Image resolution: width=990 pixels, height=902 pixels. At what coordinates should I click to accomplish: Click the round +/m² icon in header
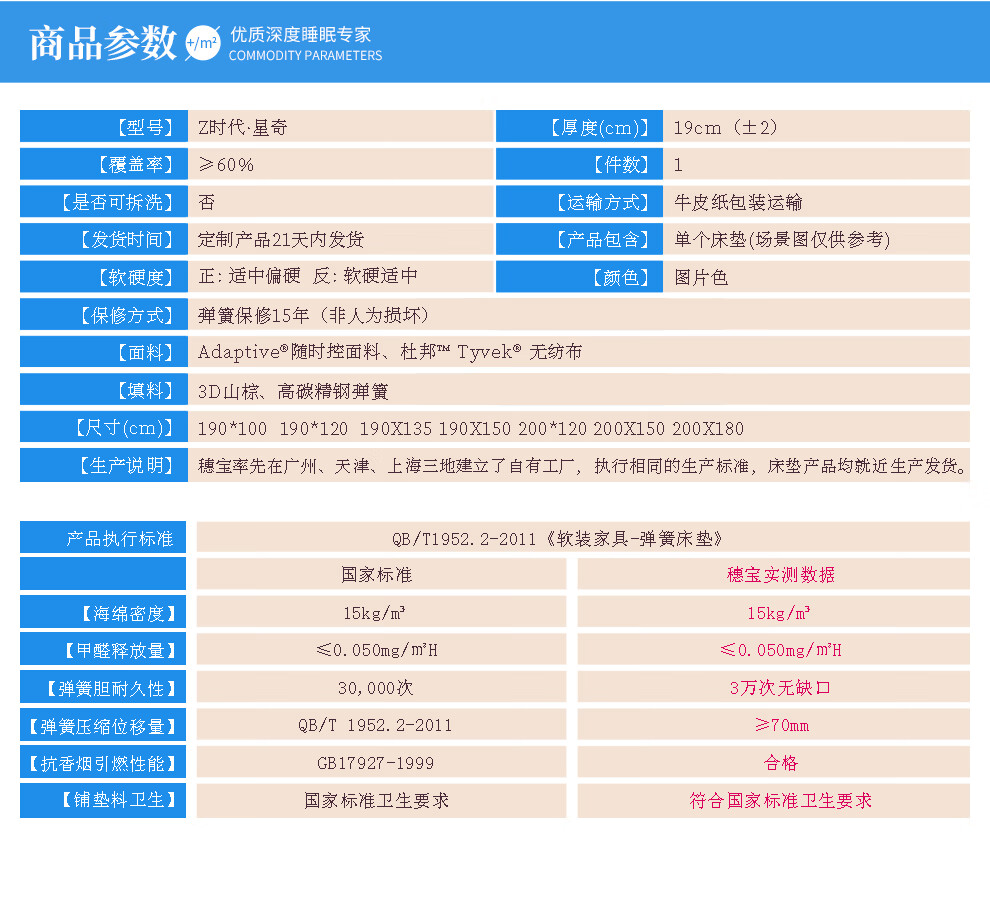coord(202,43)
